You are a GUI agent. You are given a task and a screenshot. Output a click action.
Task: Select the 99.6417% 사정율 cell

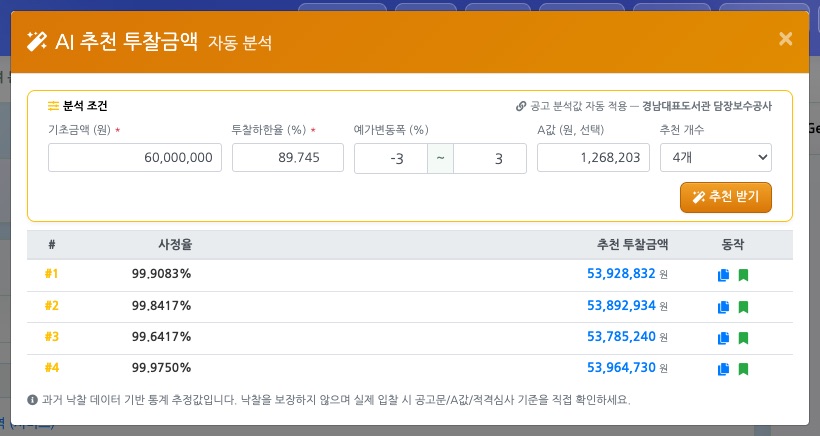(161, 337)
